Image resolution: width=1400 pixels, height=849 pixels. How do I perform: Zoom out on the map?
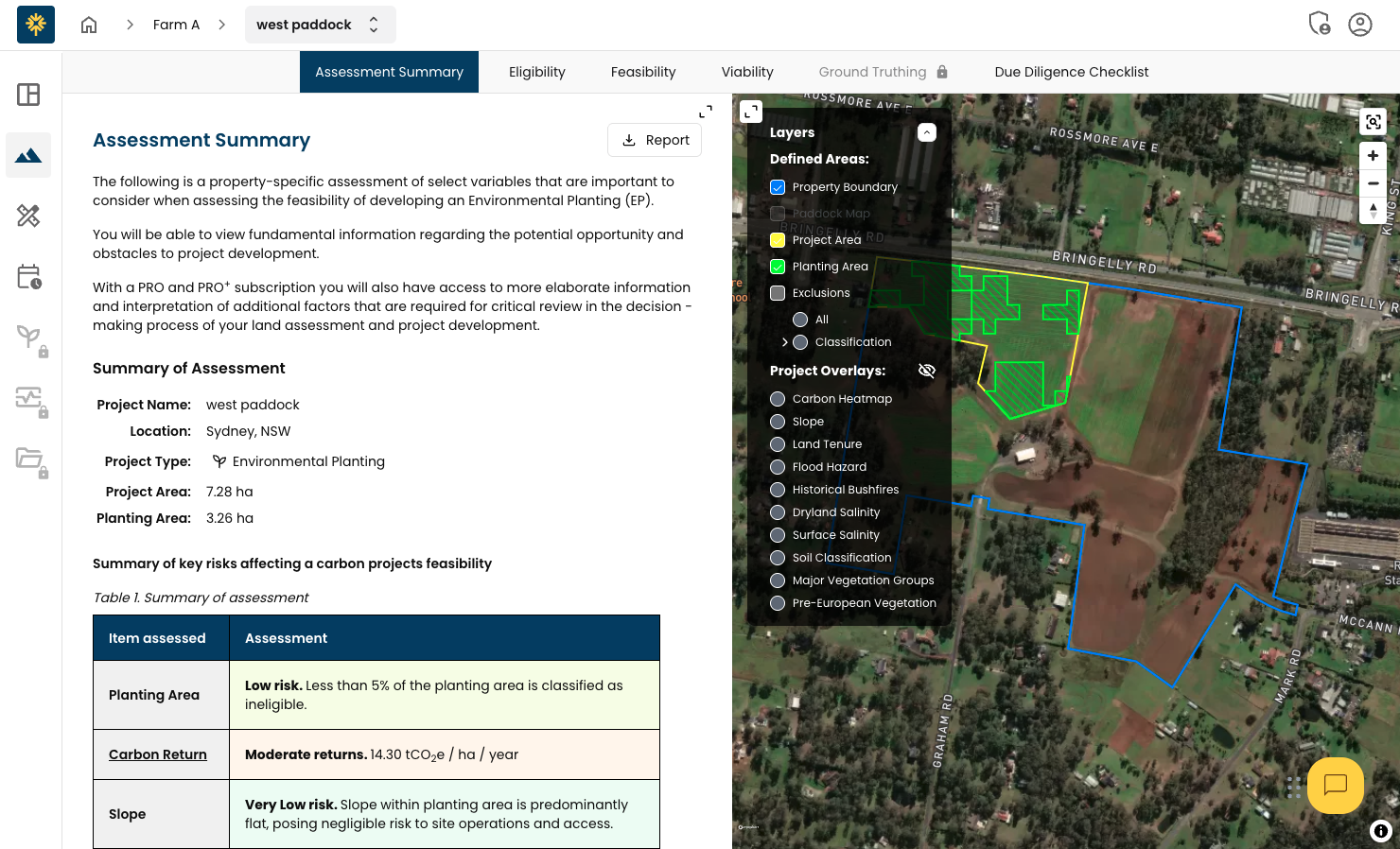1373,182
